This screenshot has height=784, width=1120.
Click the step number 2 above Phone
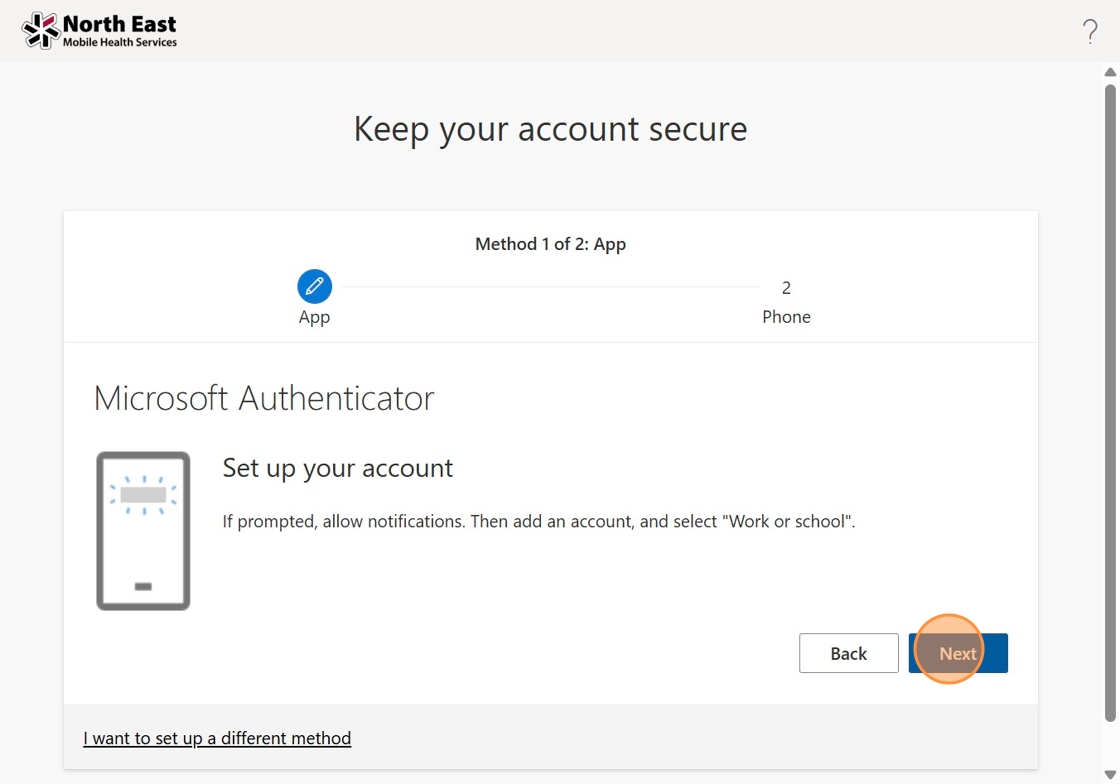pyautogui.click(x=786, y=288)
